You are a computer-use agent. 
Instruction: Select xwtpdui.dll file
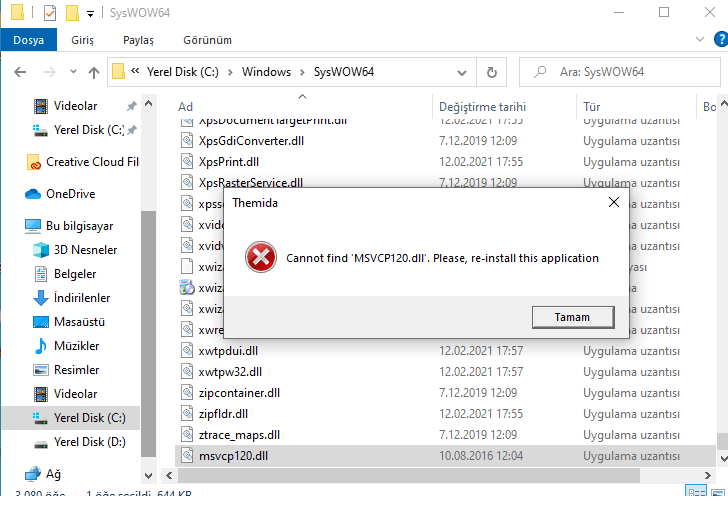click(228, 351)
